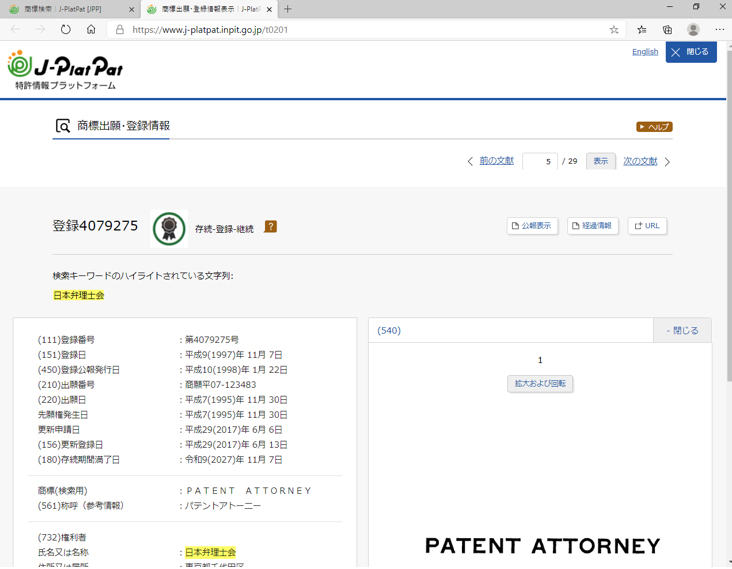Go to 次の文献 link
The width and height of the screenshot is (732, 569).
click(640, 161)
